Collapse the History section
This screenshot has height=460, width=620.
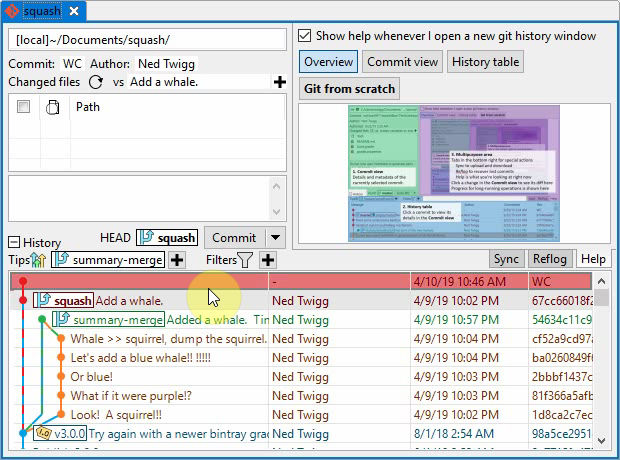[x=14, y=242]
